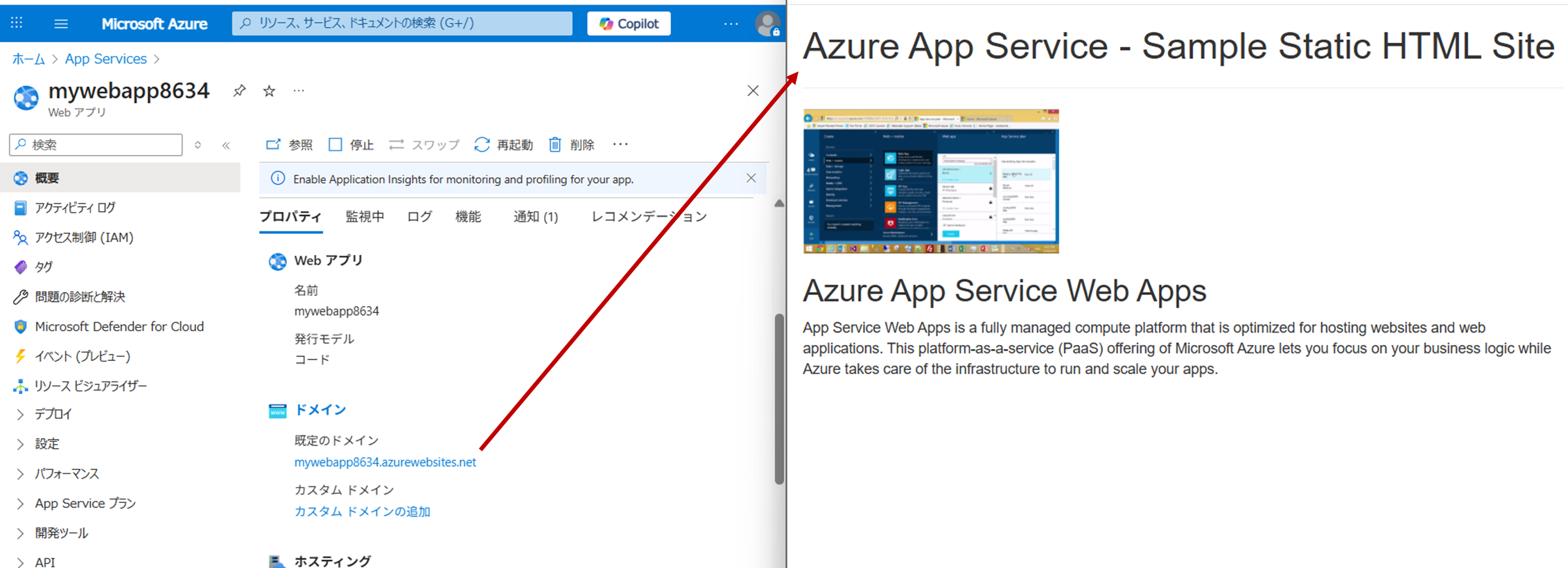
Task: Select 概要 in the sidebar
Action: pyautogui.click(x=121, y=178)
